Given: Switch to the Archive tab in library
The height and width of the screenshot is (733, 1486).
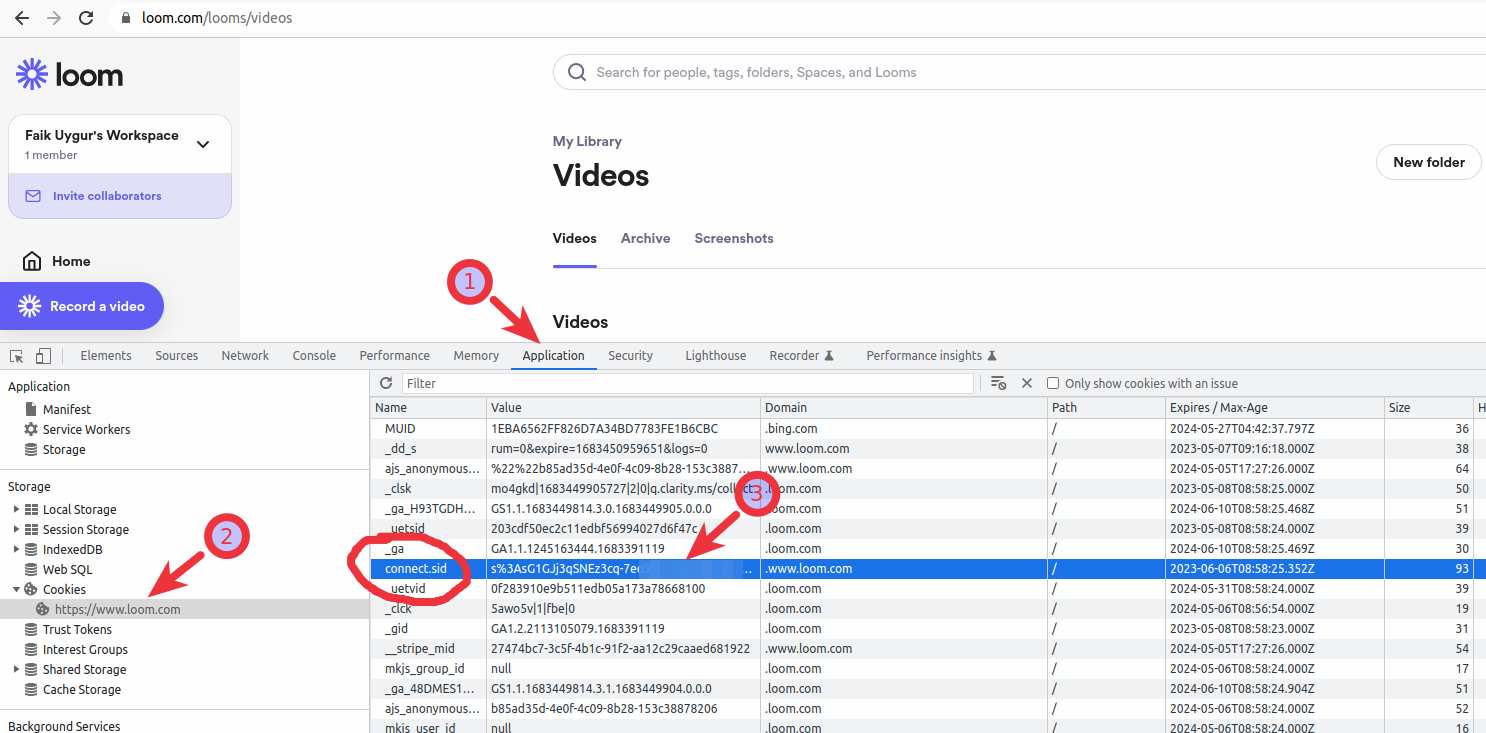Looking at the screenshot, I should (x=646, y=238).
